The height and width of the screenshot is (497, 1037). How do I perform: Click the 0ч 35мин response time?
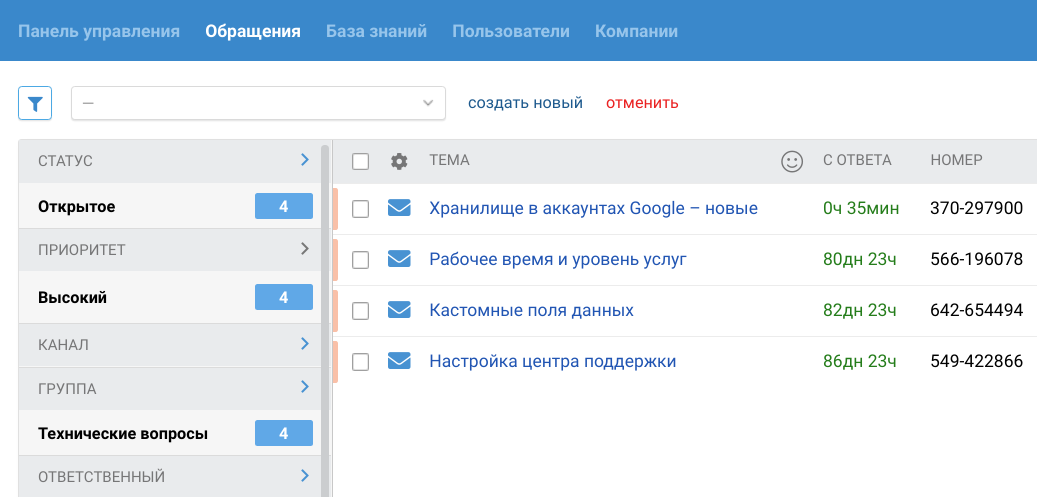click(x=861, y=208)
